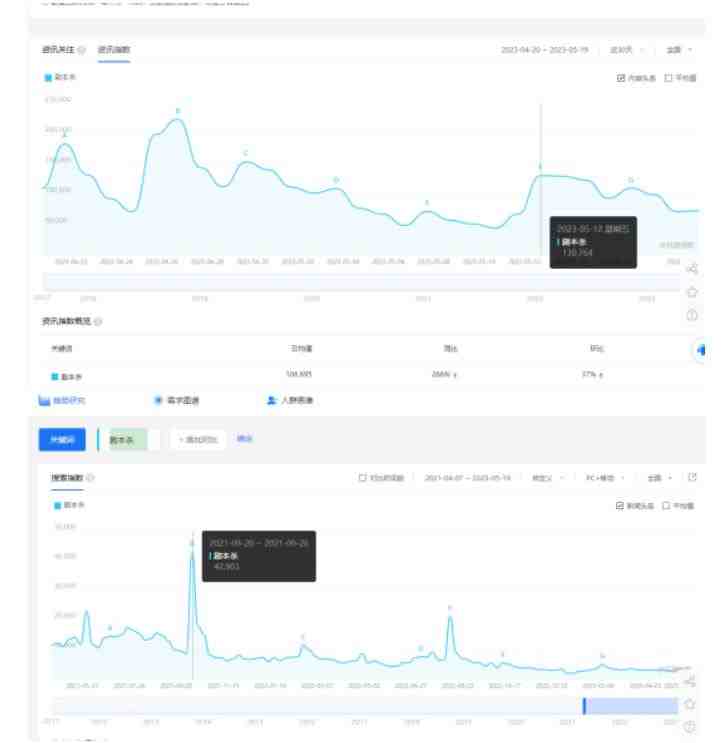
Task: Click the info icon beside 搜索指数
Action: coord(90,478)
